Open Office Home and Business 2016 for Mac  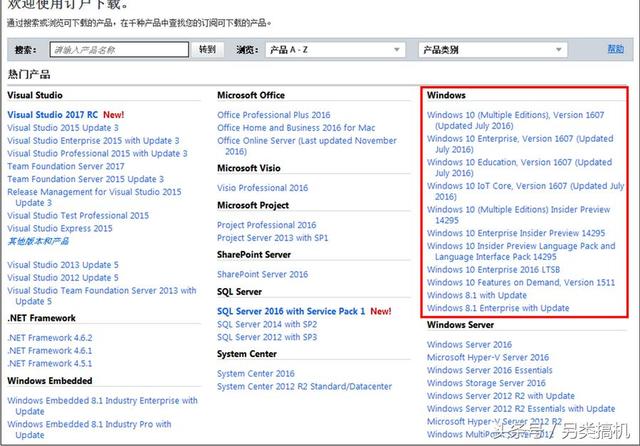click(x=296, y=128)
